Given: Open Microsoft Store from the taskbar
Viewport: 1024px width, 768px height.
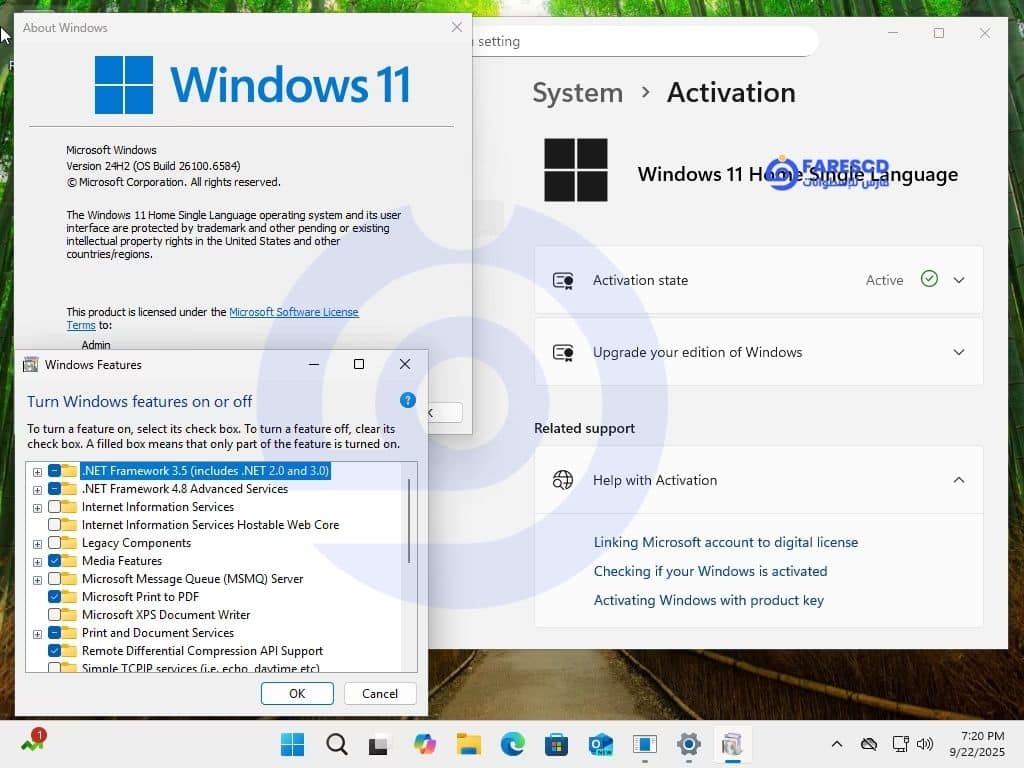Looking at the screenshot, I should (557, 744).
